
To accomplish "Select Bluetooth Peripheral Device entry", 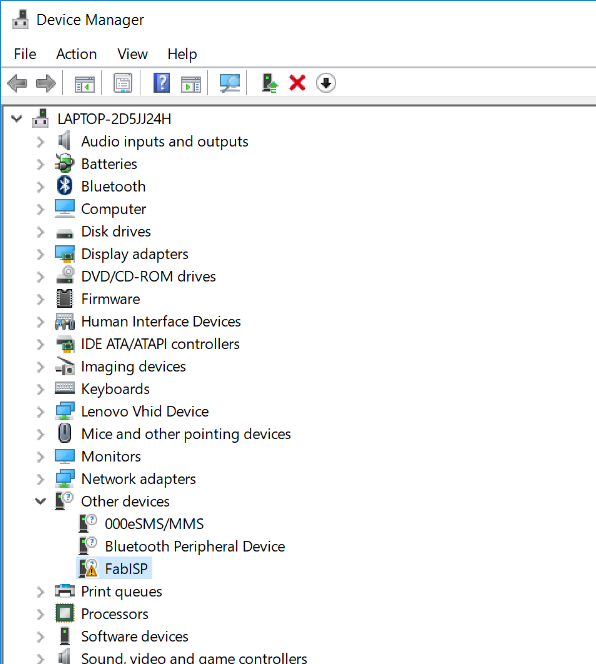I will [195, 546].
